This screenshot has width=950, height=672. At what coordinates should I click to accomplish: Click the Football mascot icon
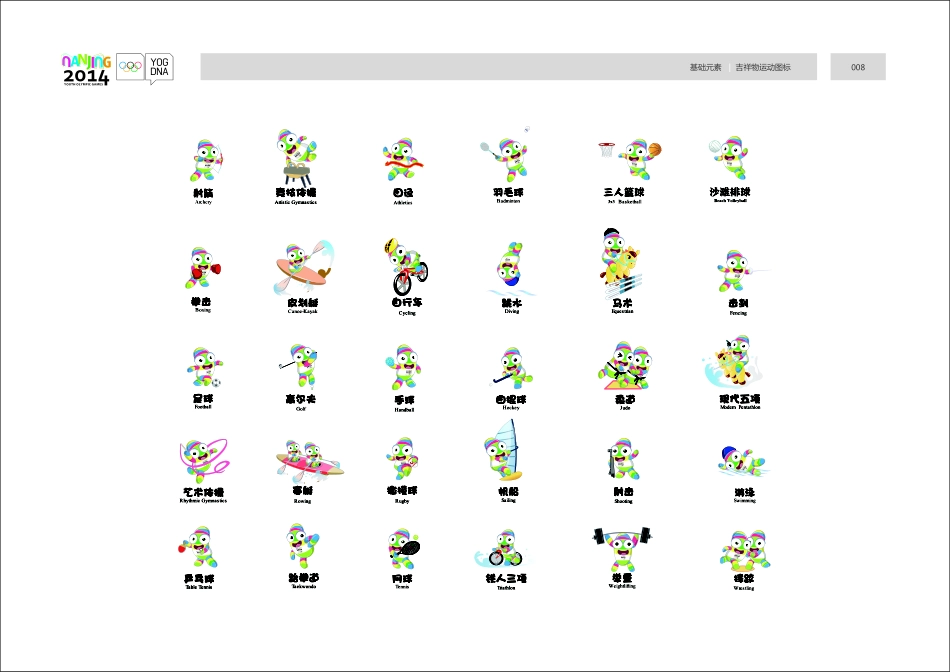coord(204,367)
